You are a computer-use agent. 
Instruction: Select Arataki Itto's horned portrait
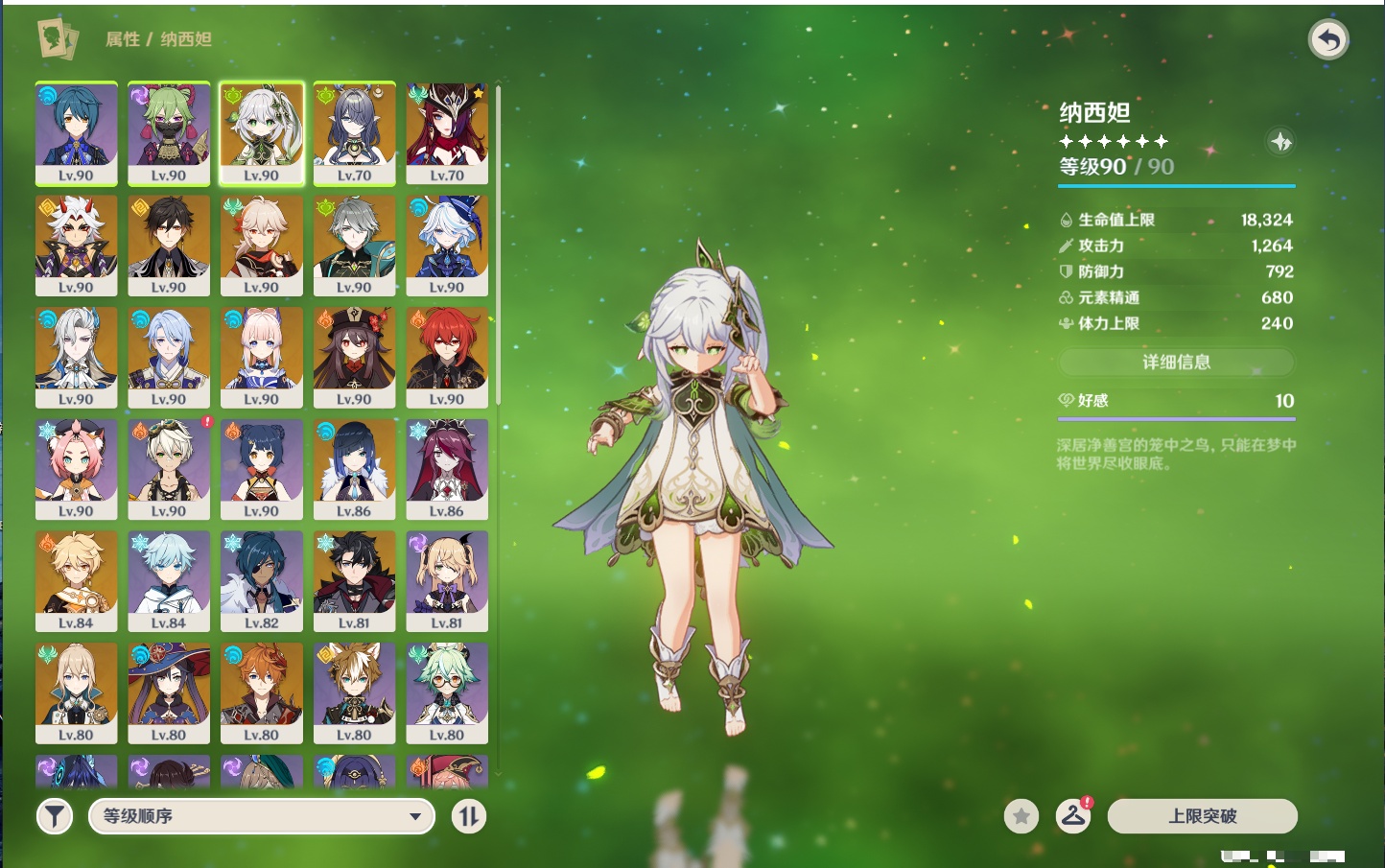click(x=77, y=246)
